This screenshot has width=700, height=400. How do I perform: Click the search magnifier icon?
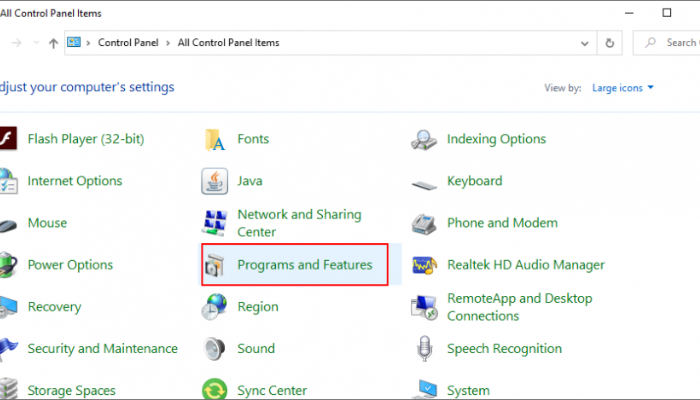[x=650, y=42]
